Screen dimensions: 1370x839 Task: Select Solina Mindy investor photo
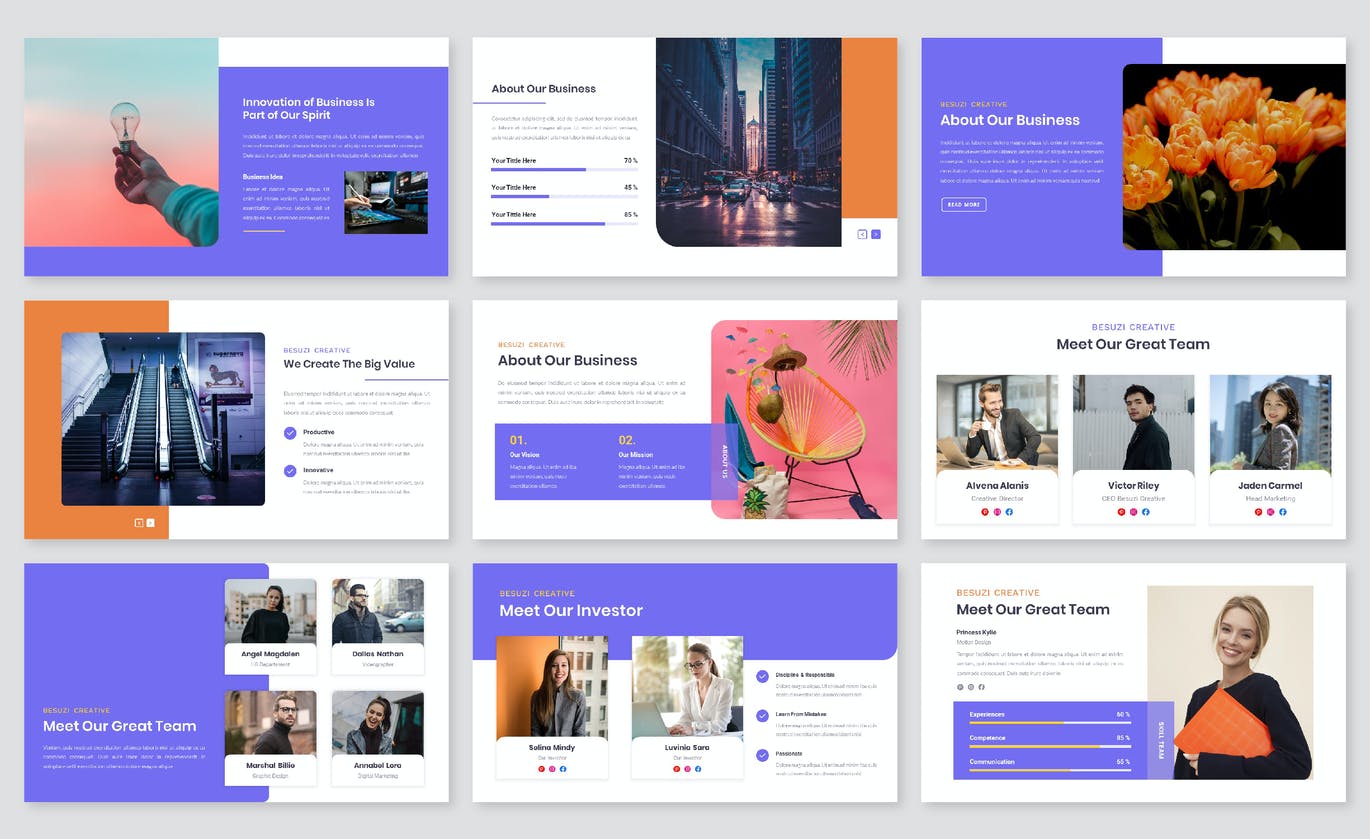pyautogui.click(x=552, y=688)
